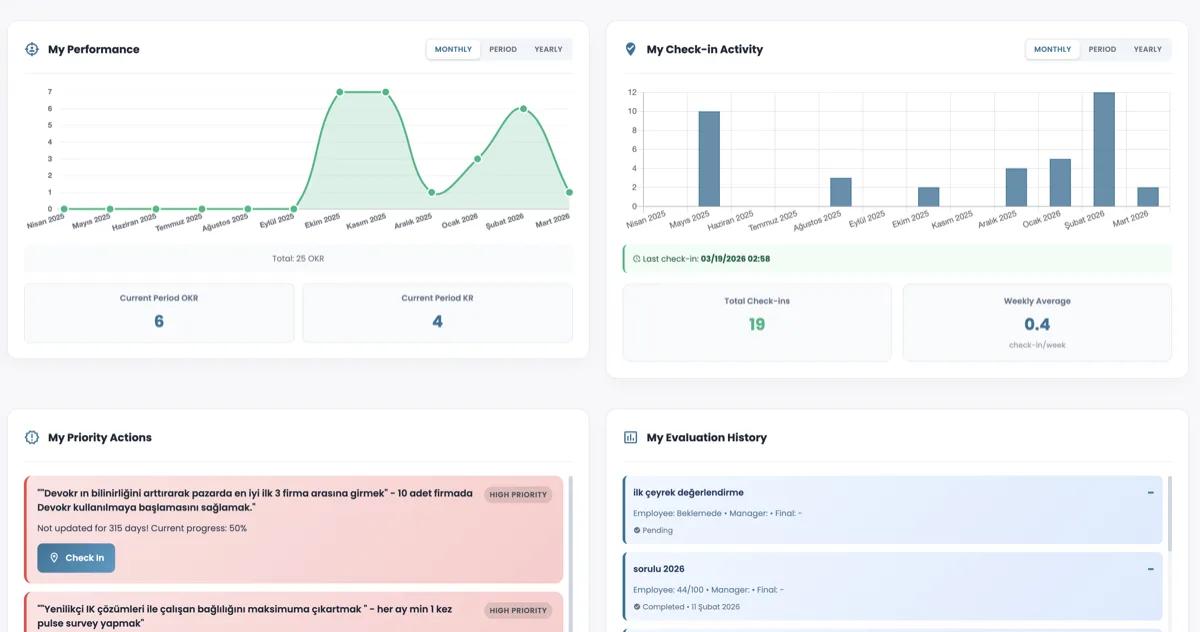Viewport: 1200px width, 632px height.
Task: Select Period tab in Check-in Activity
Action: point(1102,49)
